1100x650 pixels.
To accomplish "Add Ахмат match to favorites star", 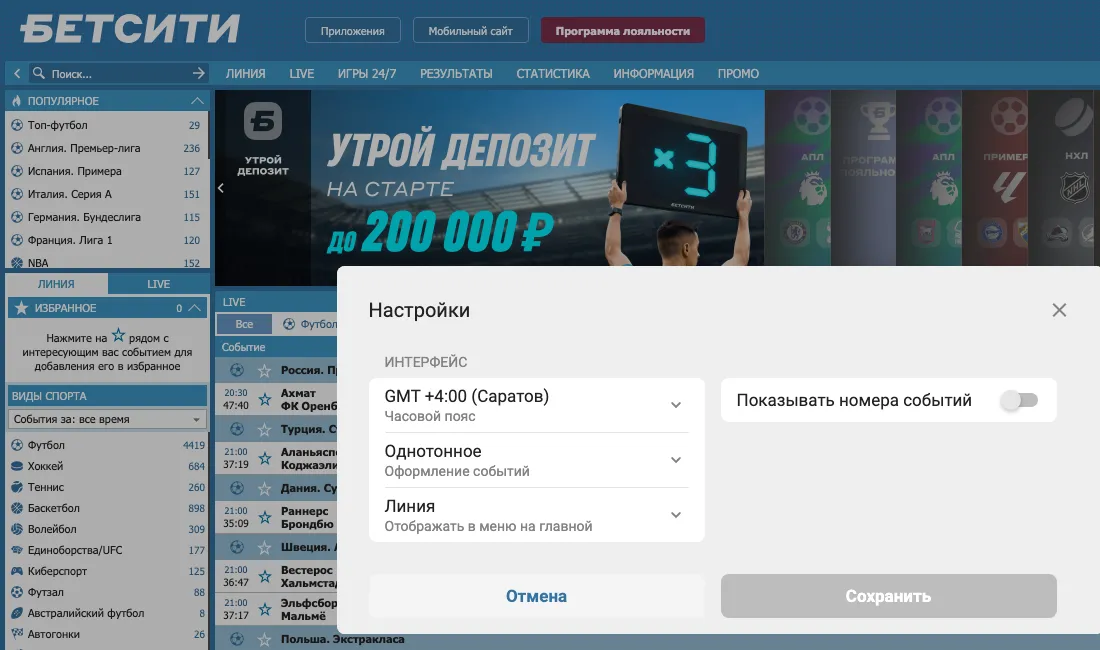I will [264, 399].
